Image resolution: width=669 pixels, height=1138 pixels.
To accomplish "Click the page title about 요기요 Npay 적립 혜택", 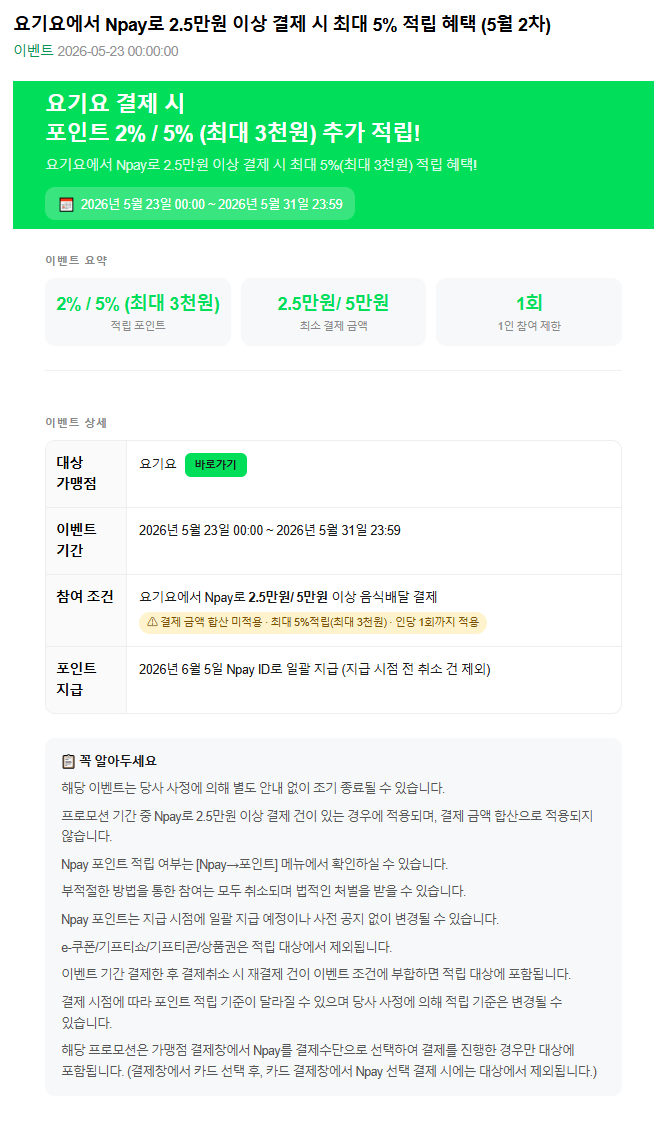I will pos(282,24).
